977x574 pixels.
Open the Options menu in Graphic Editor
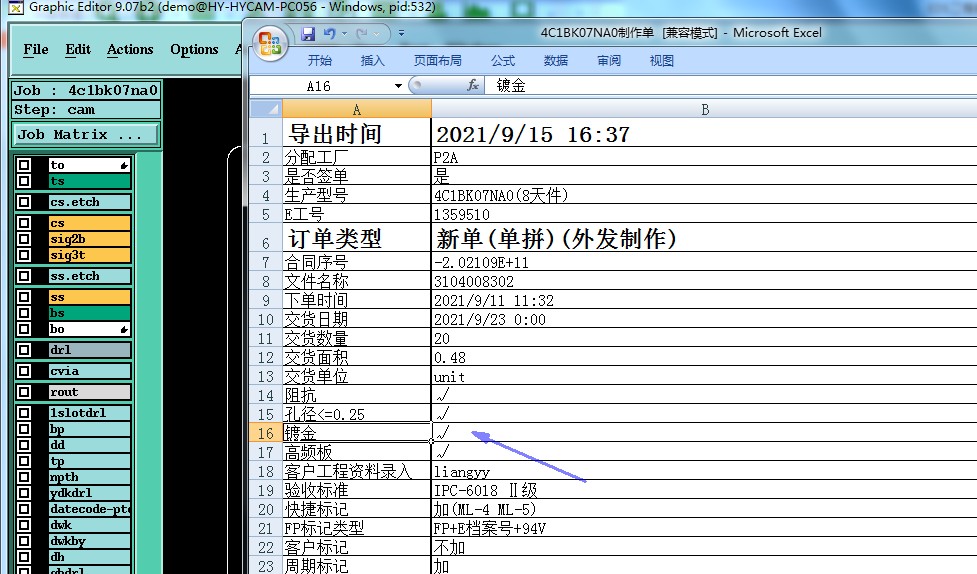[x=194, y=50]
